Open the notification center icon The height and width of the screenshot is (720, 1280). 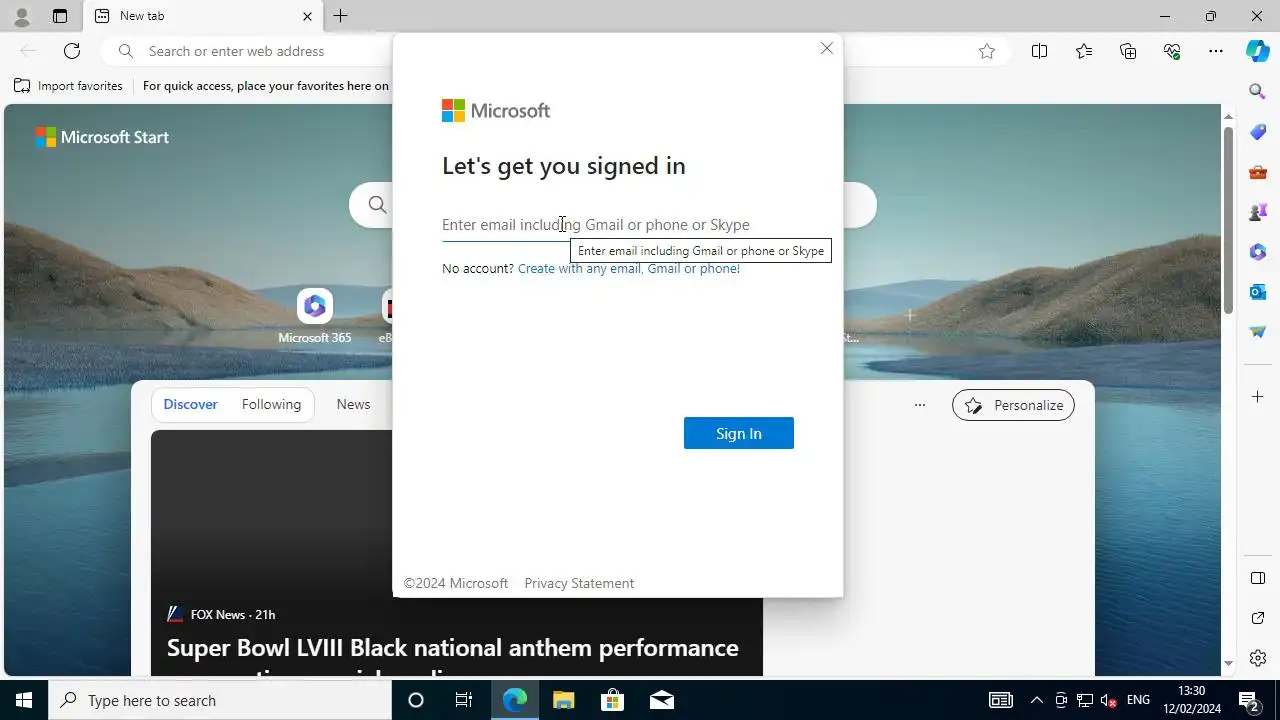coord(1248,700)
